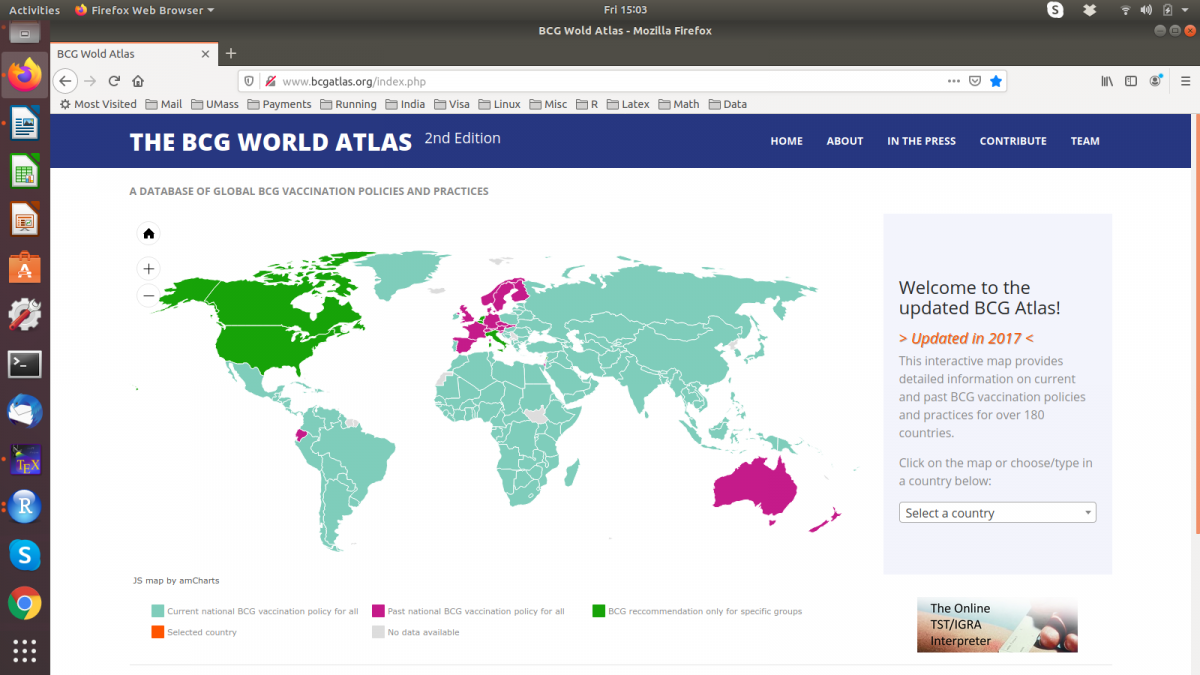Click the IN THE PRESS link

(921, 141)
